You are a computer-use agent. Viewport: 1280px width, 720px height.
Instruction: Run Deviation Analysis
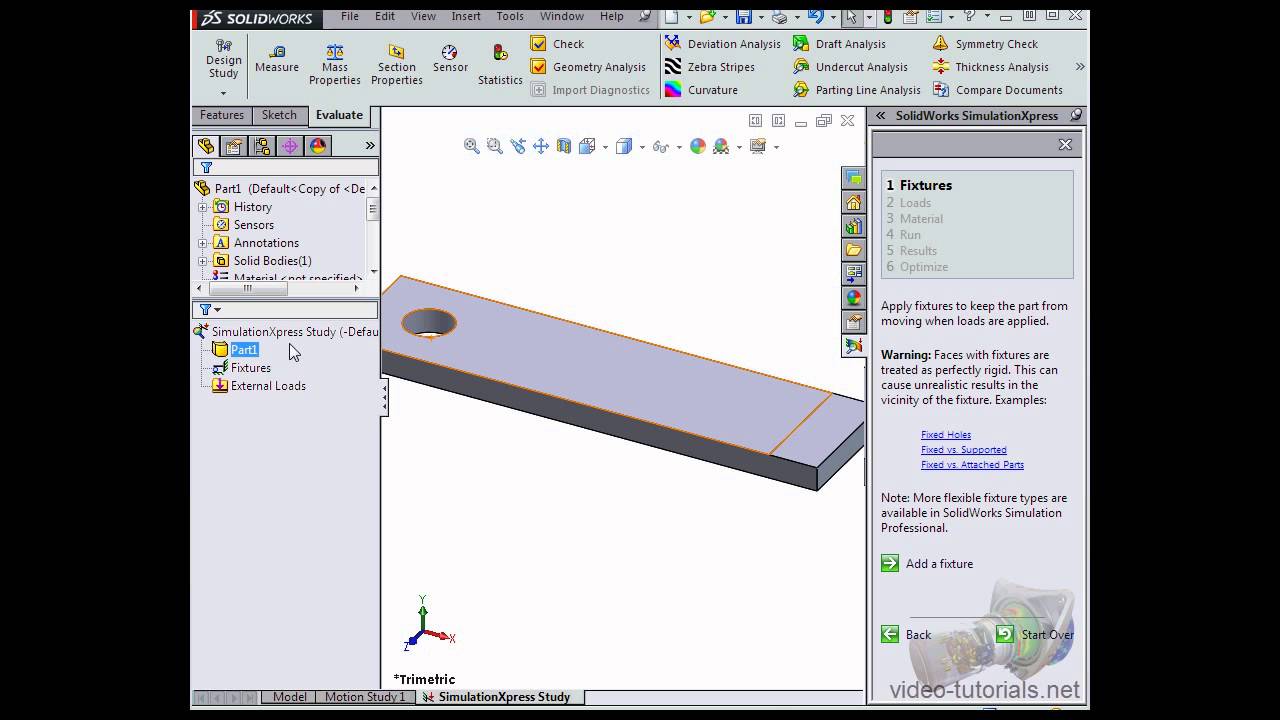pyautogui.click(x=722, y=44)
